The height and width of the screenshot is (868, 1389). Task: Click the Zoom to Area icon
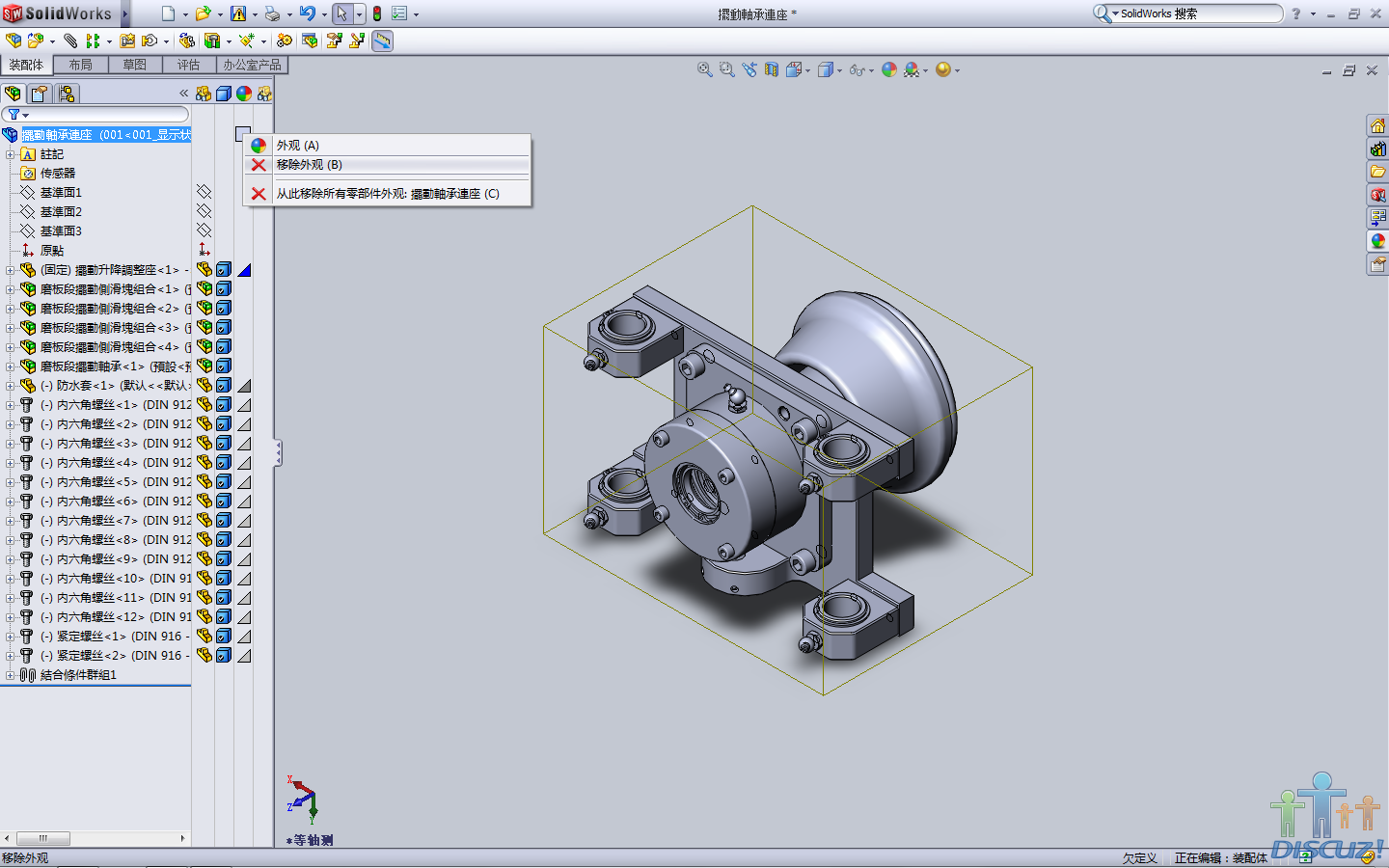pyautogui.click(x=727, y=69)
